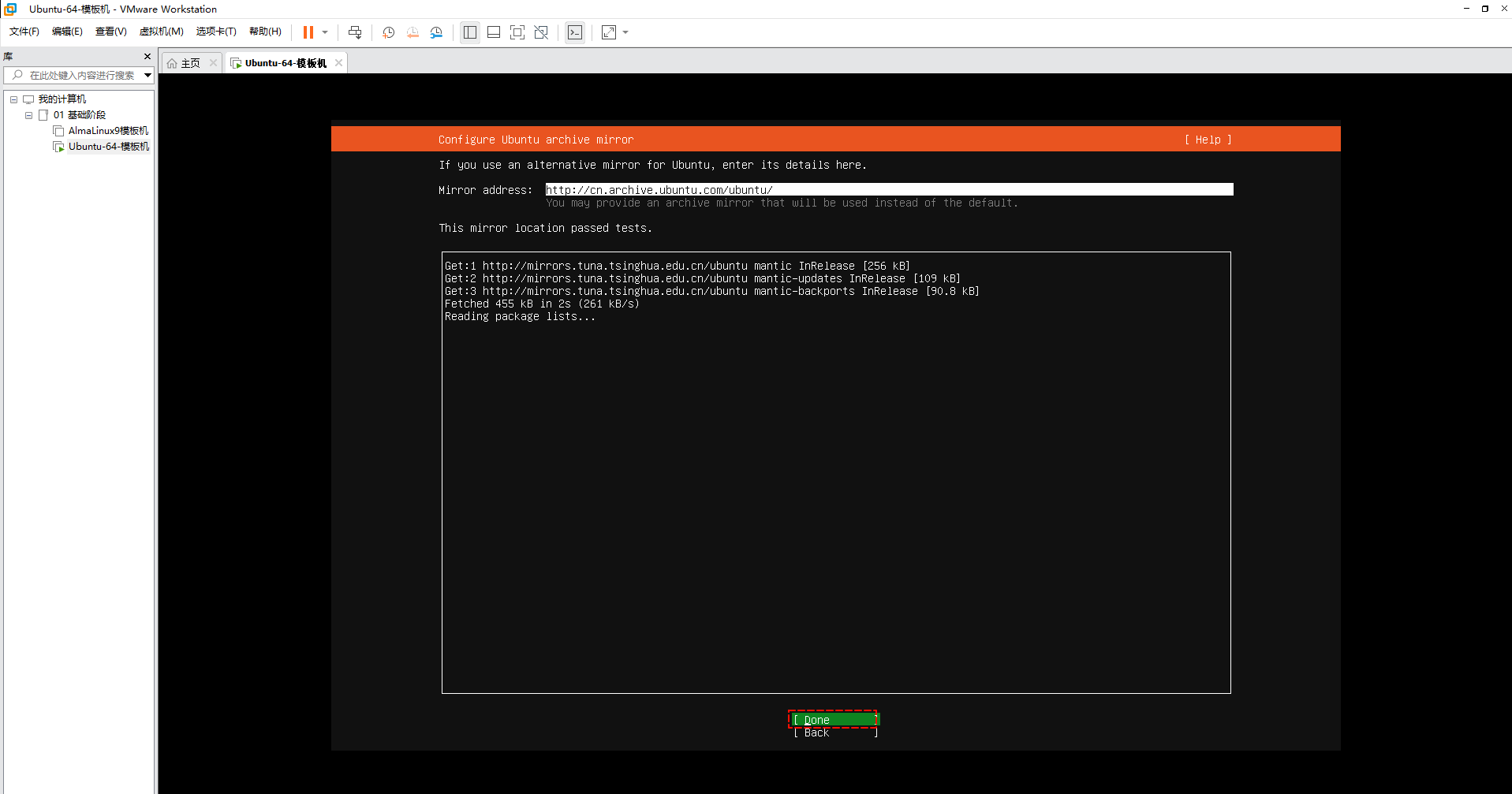Screen dimensions: 1512x794
Task: Take a snapshot of the VM
Action: 388,32
